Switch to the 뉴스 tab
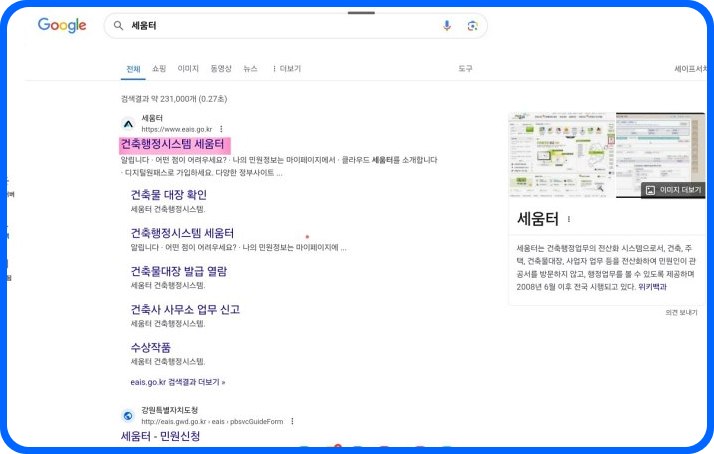714x454 pixels. 250,69
